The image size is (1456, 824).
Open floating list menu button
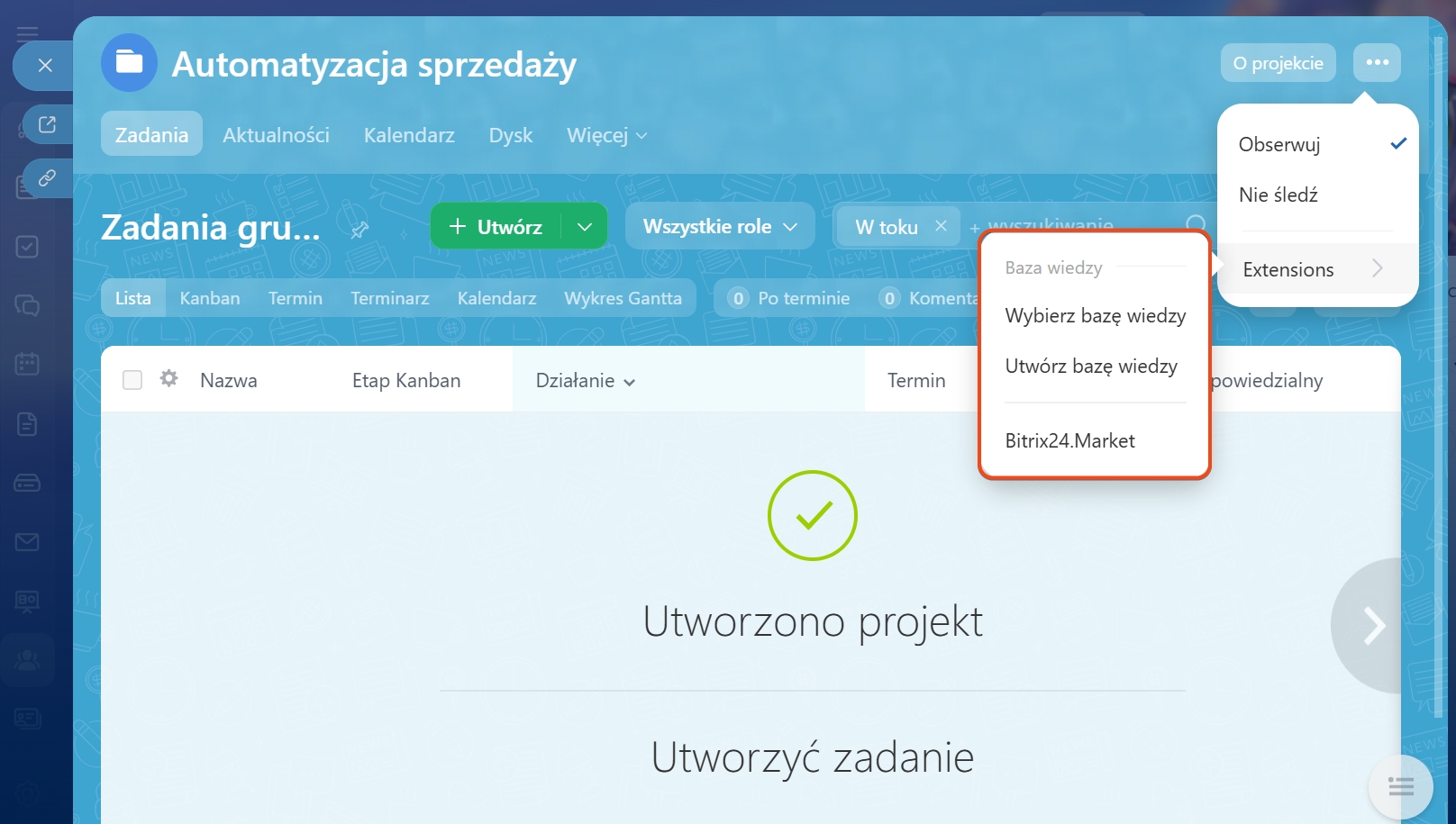[x=1400, y=788]
